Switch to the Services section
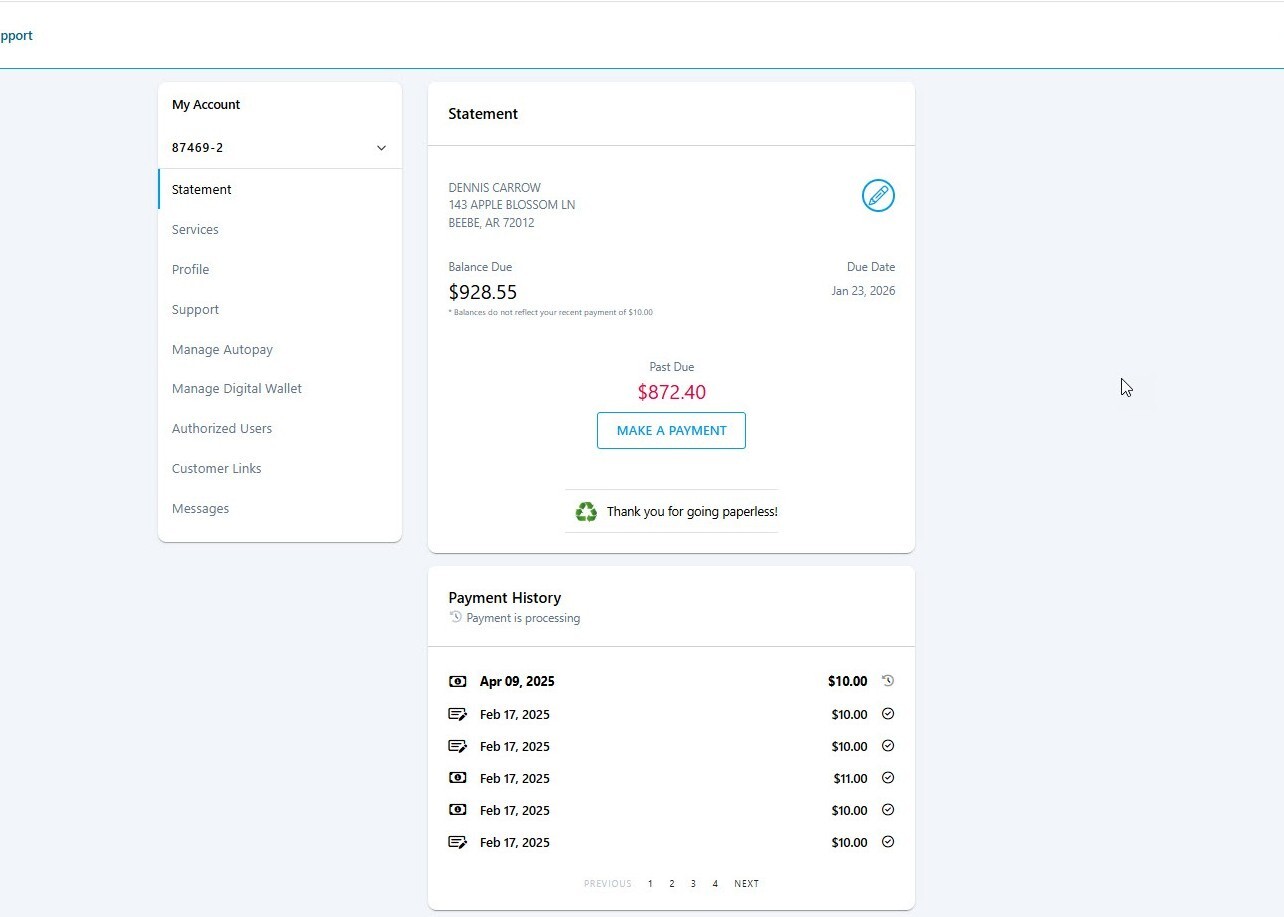 click(x=195, y=229)
